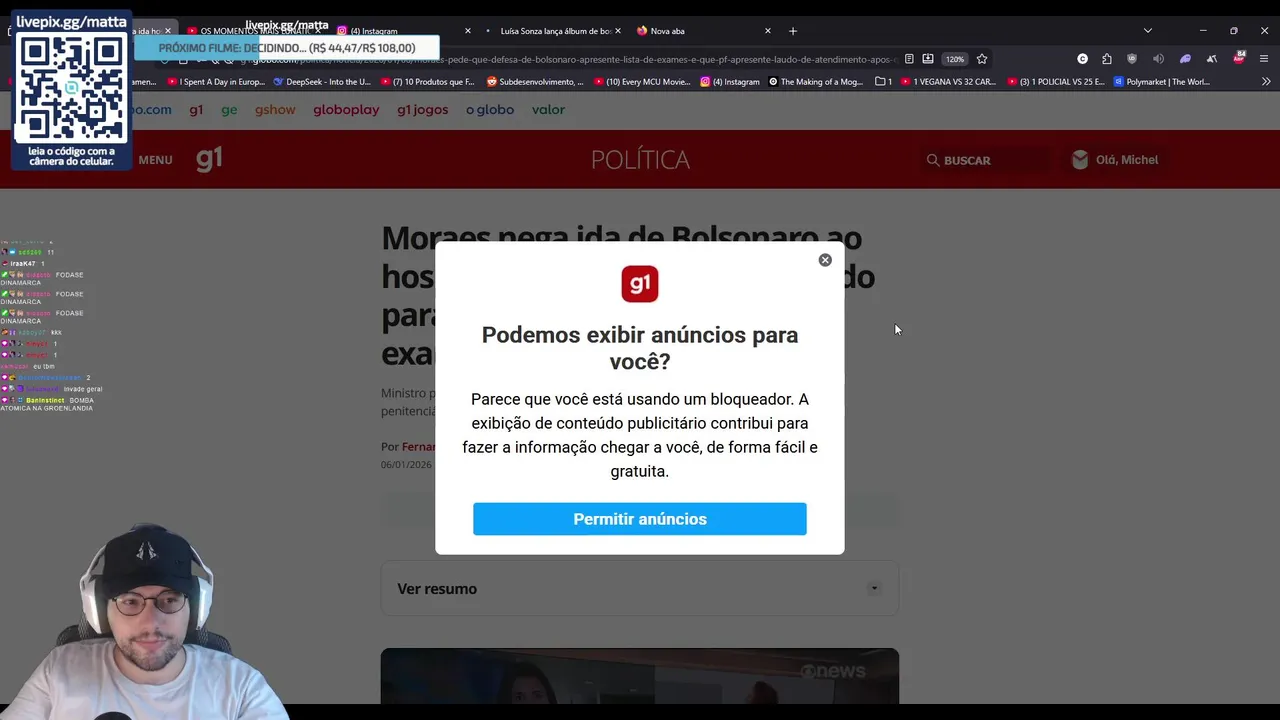Open Polymarket | The Worl... bookmark
1280x720 pixels.
(x=1163, y=82)
